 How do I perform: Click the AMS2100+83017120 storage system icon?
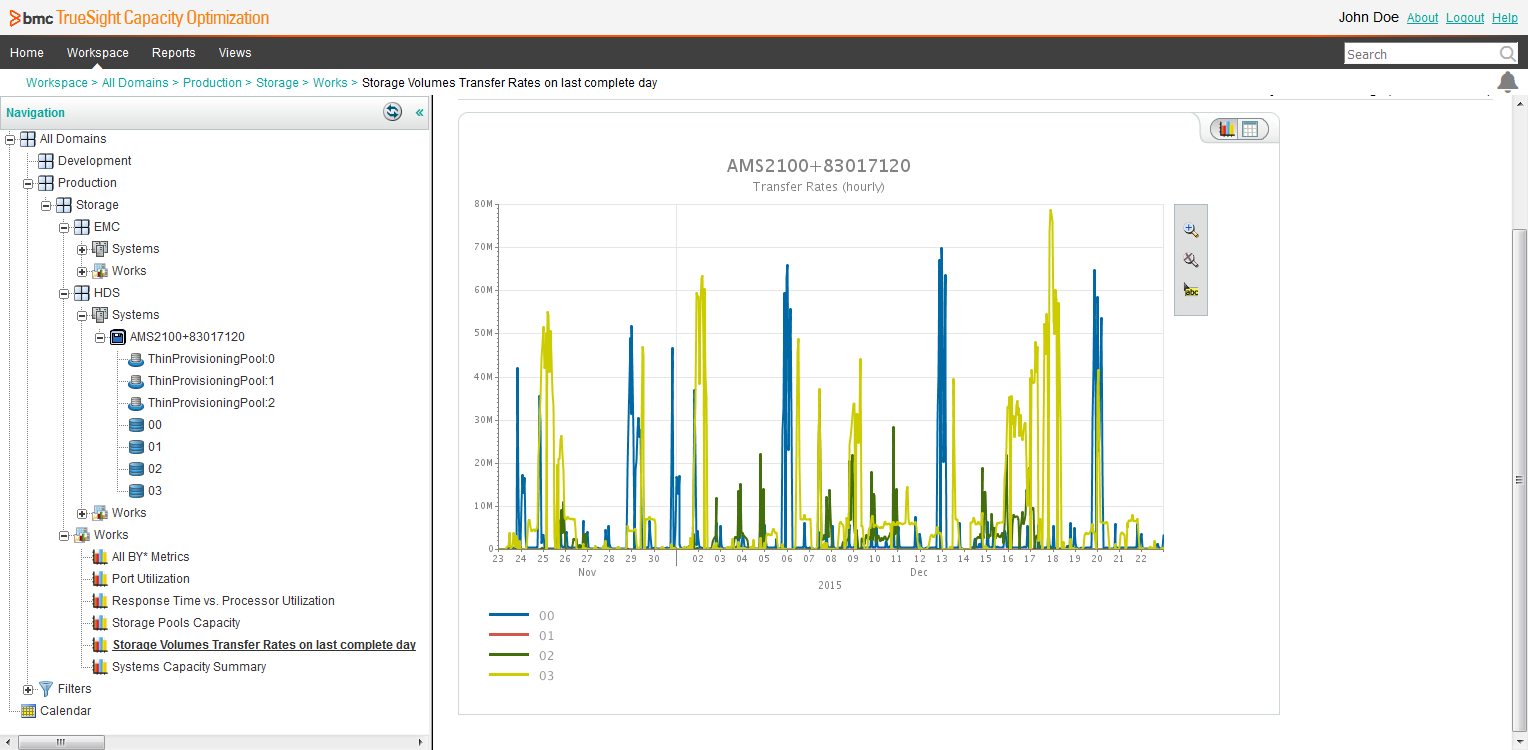click(x=118, y=337)
